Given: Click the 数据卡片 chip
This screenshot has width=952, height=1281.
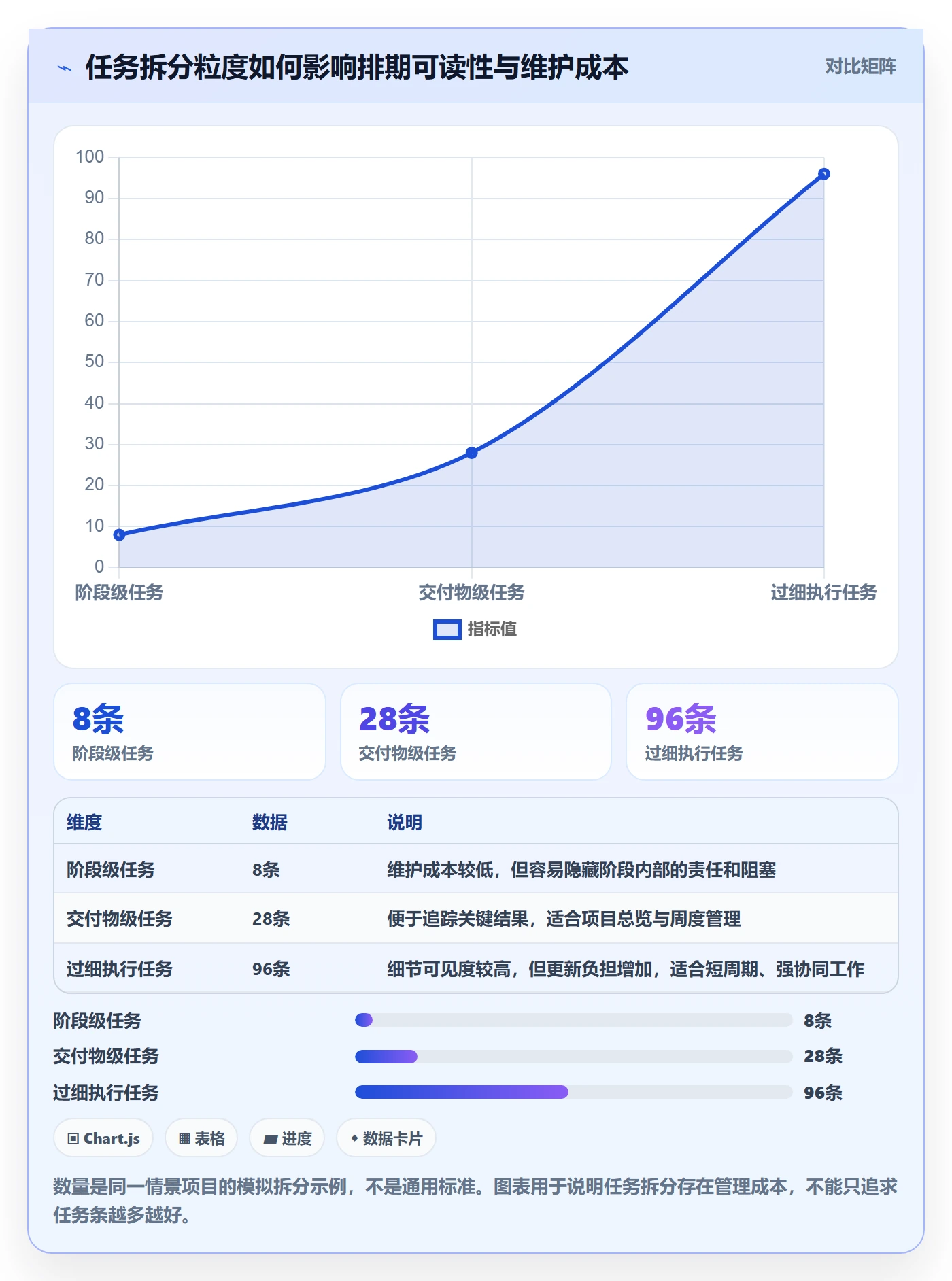Looking at the screenshot, I should tap(386, 1138).
